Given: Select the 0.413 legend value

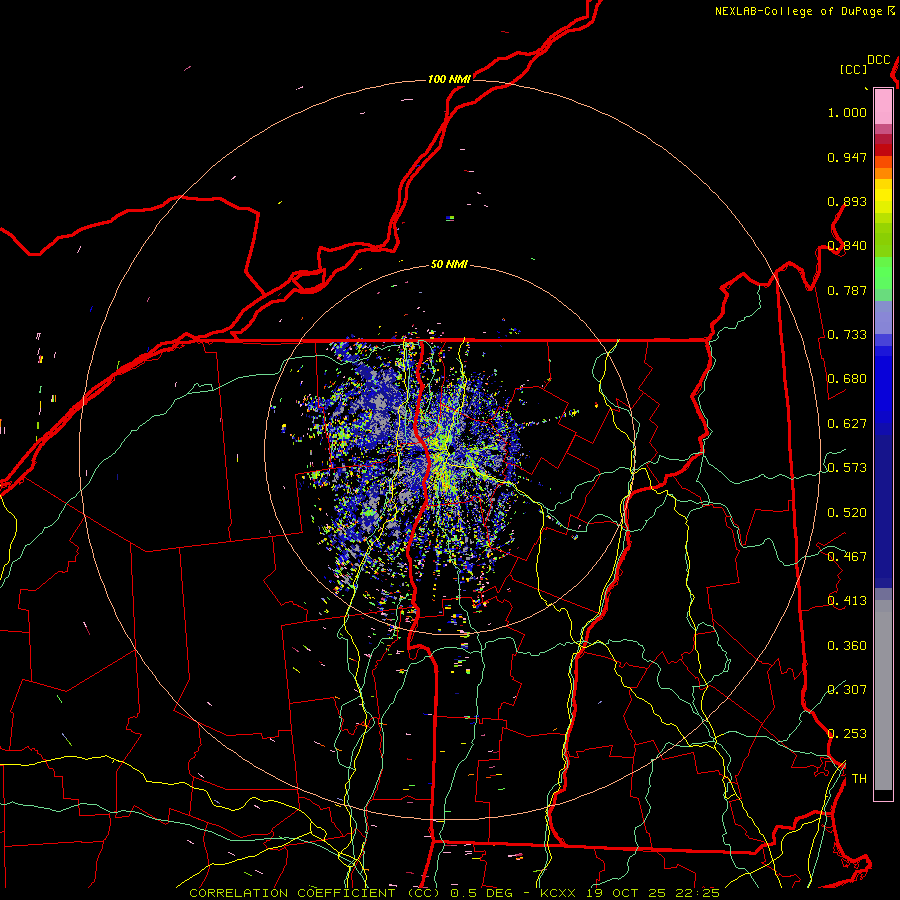Looking at the screenshot, I should [x=847, y=601].
